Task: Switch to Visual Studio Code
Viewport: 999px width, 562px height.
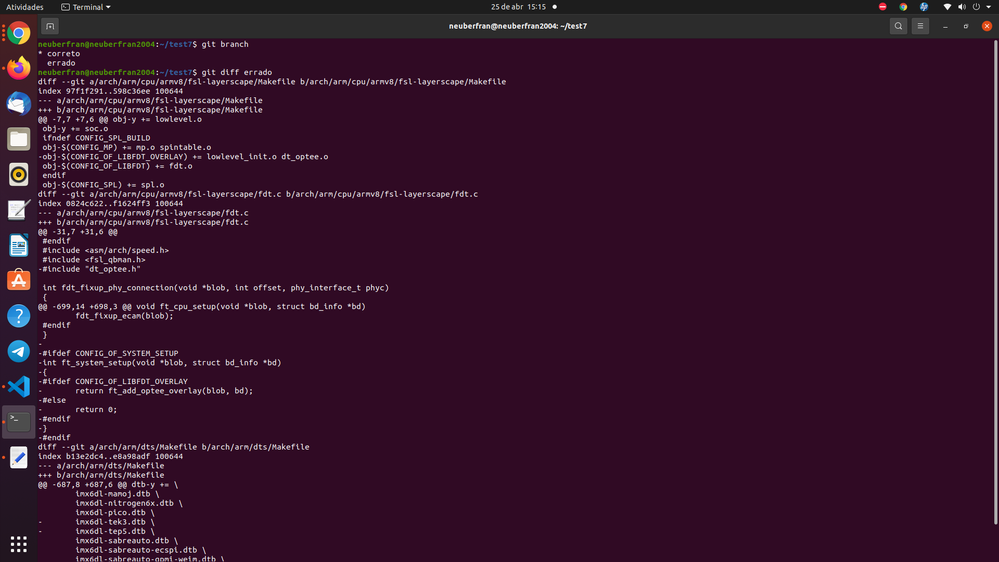Action: click(x=18, y=386)
